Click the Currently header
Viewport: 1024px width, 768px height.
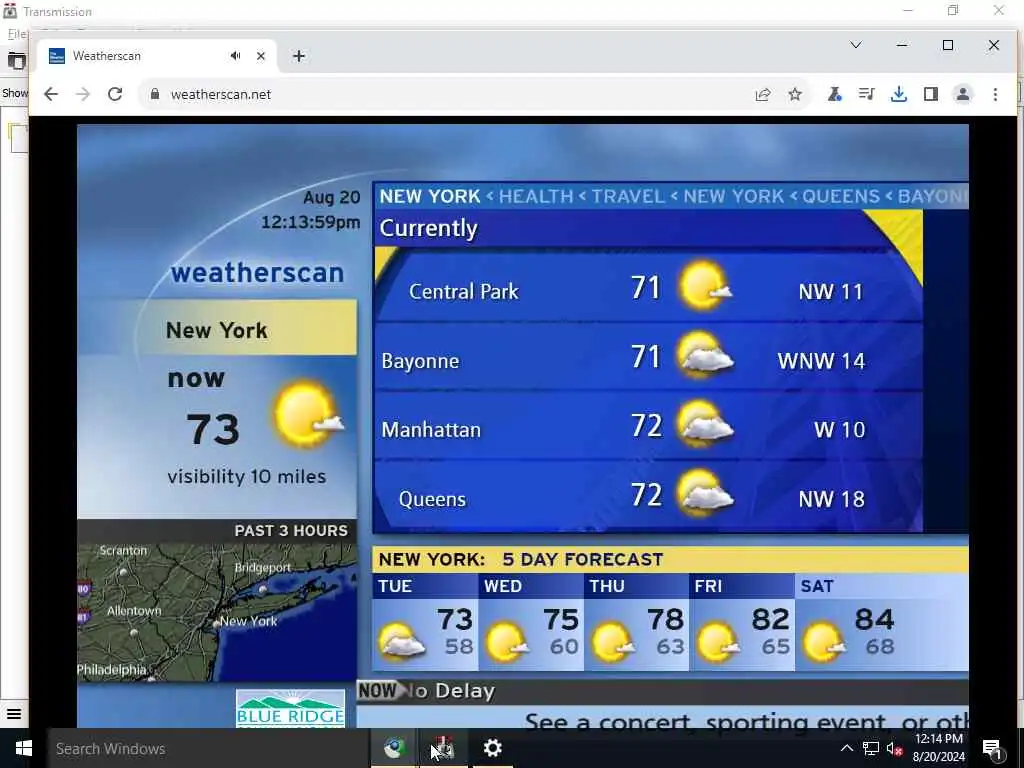tap(428, 228)
